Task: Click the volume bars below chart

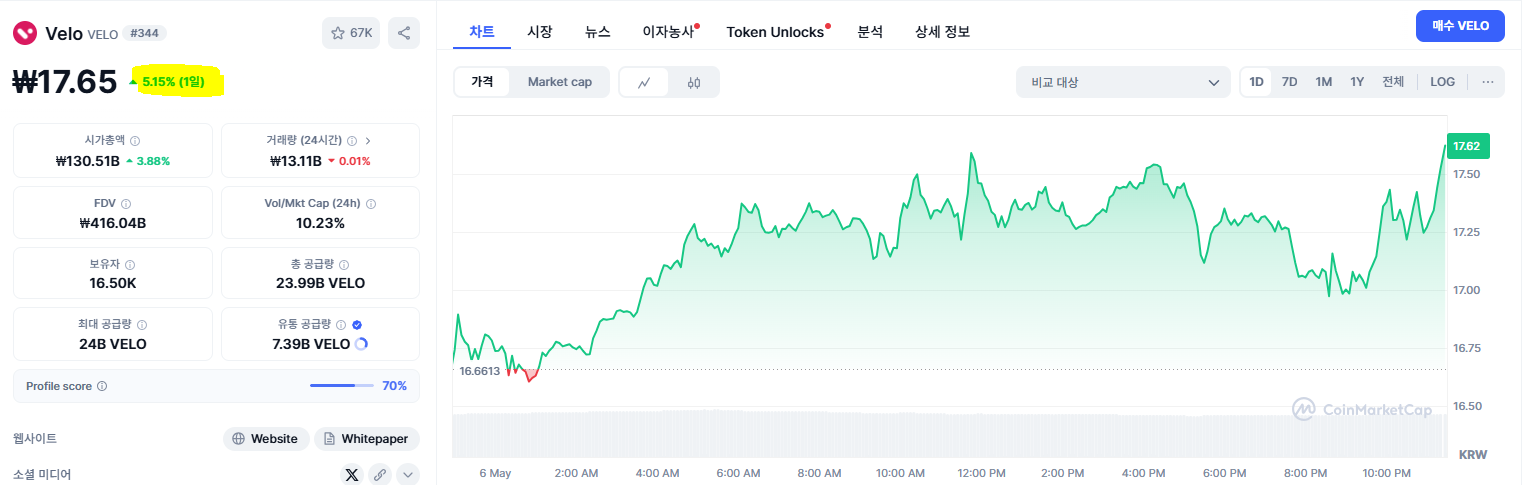Action: tap(949, 435)
